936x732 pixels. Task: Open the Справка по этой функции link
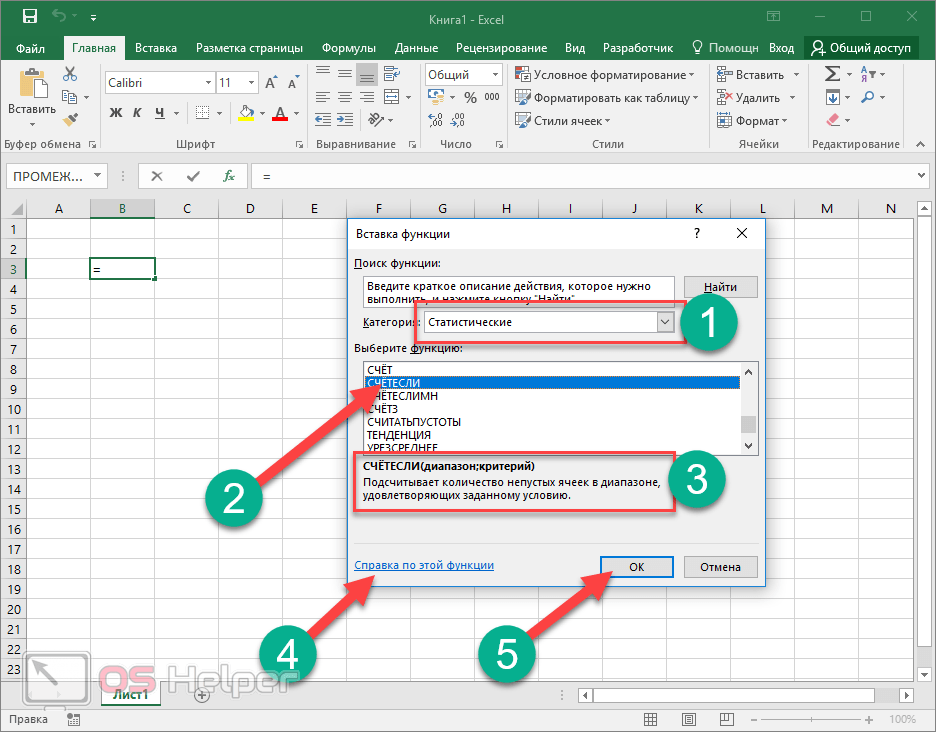click(424, 565)
